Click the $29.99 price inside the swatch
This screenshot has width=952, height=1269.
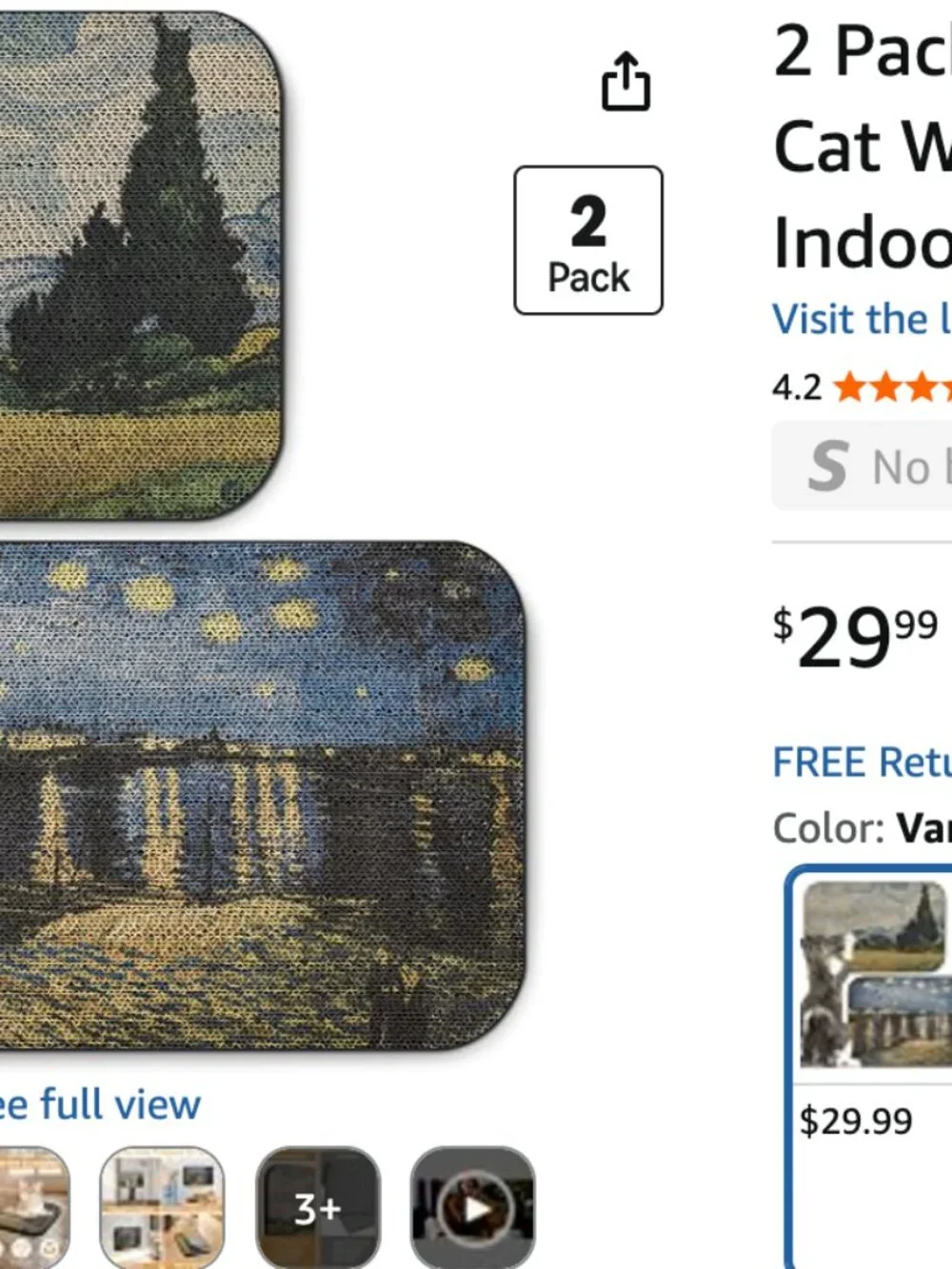coord(856,1121)
